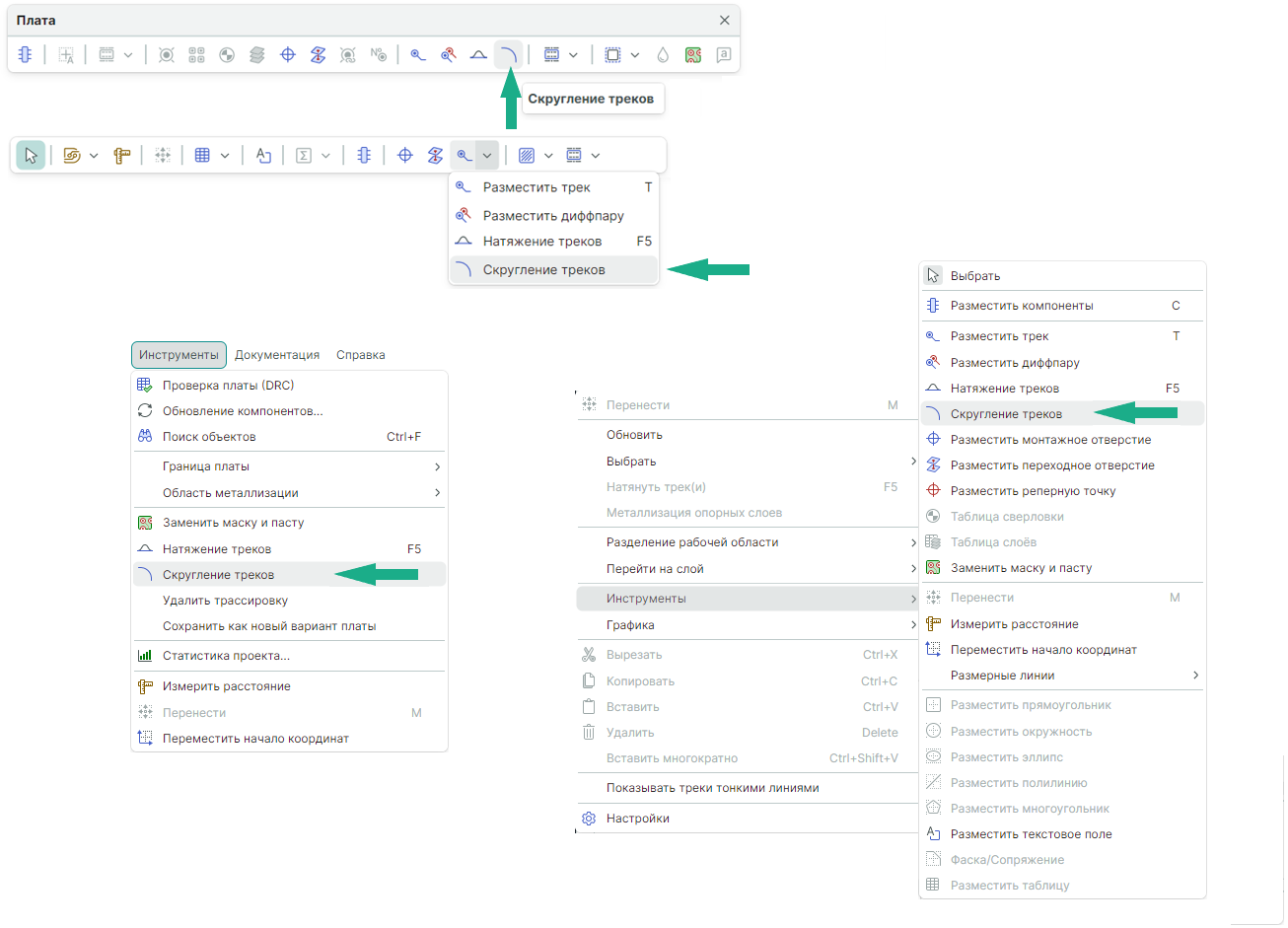This screenshot has width=1288, height=928.
Task: Click the hatched fill icon in second toolbar
Action: pyautogui.click(x=527, y=156)
